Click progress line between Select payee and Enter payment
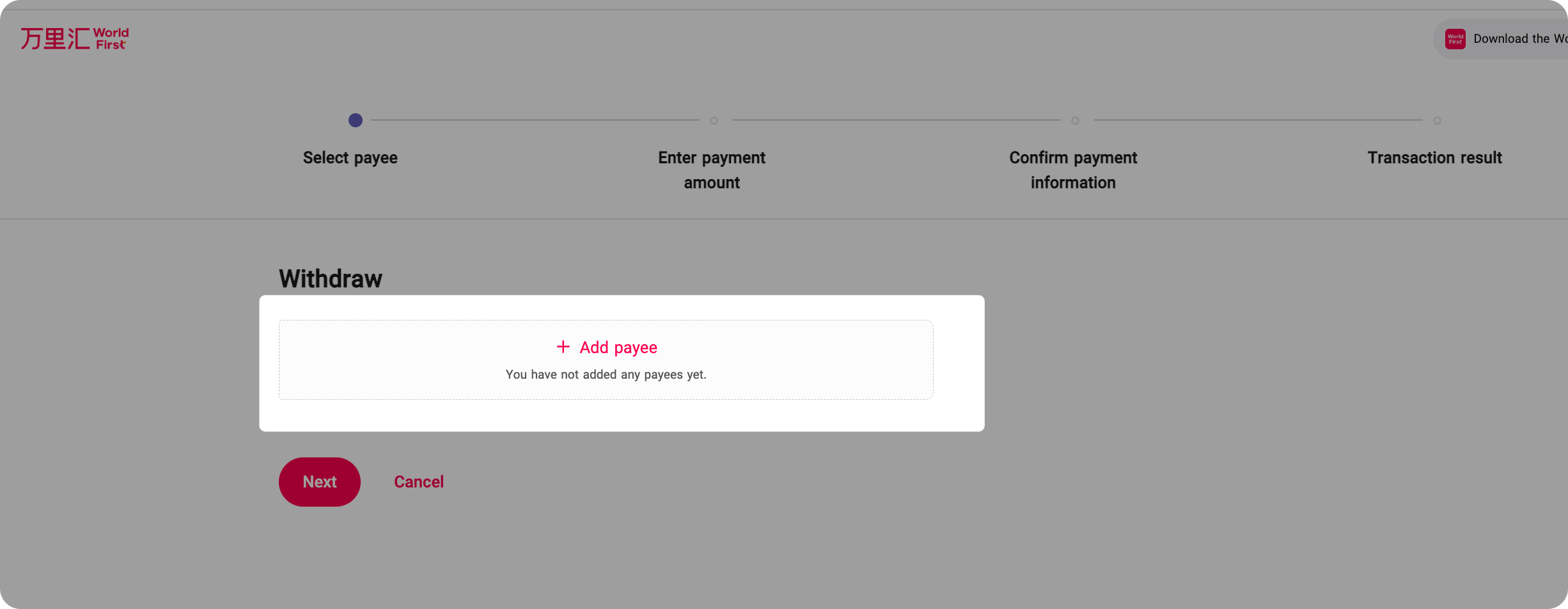This screenshot has width=1568, height=609. pos(535,120)
